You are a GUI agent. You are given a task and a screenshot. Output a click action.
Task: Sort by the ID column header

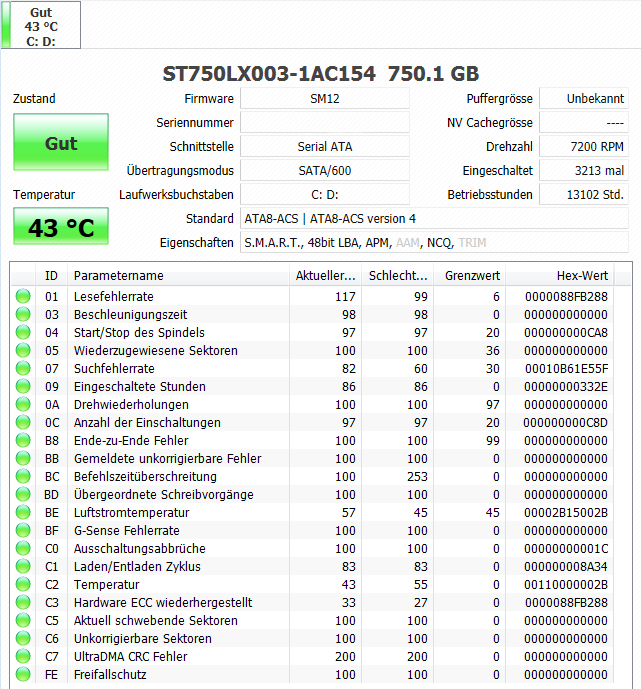point(51,276)
